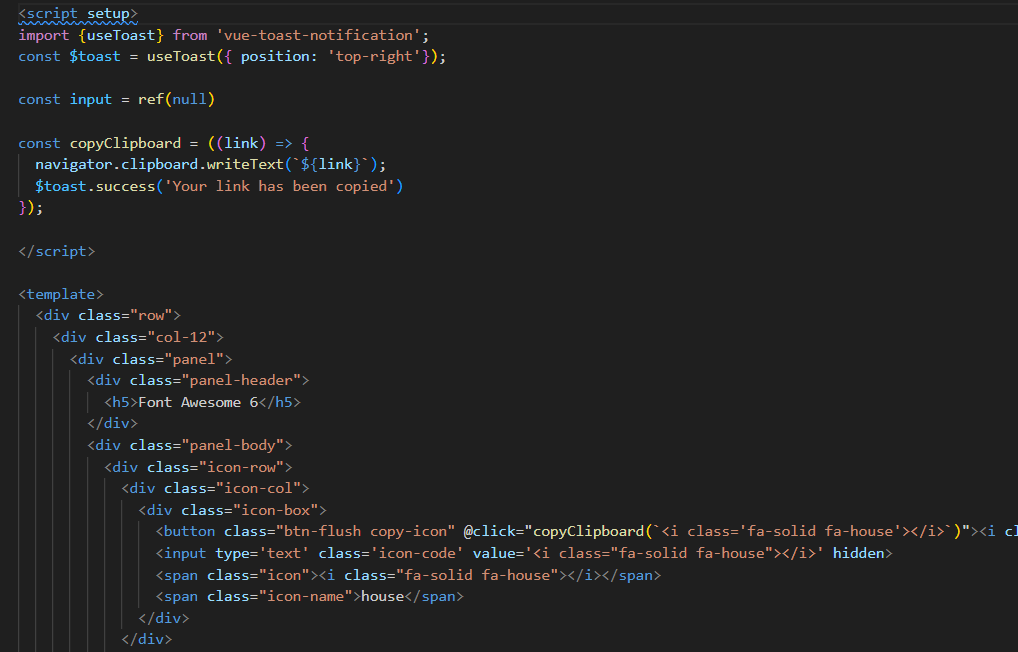Click the @click attribute on the button
This screenshot has height=652, width=1018.
[x=493, y=531]
